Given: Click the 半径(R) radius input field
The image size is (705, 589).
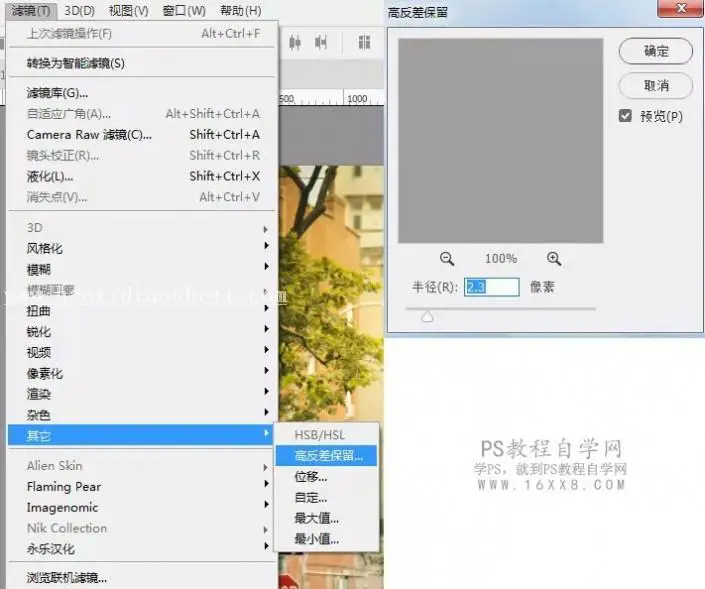Looking at the screenshot, I should [492, 287].
